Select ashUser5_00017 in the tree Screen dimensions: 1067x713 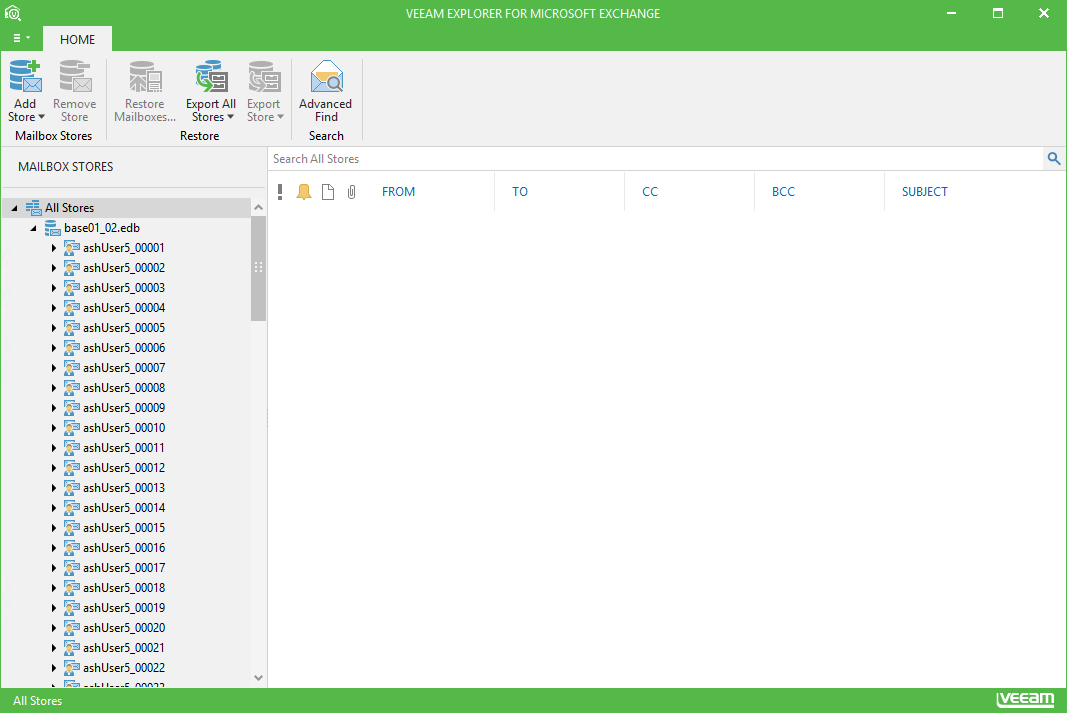124,567
